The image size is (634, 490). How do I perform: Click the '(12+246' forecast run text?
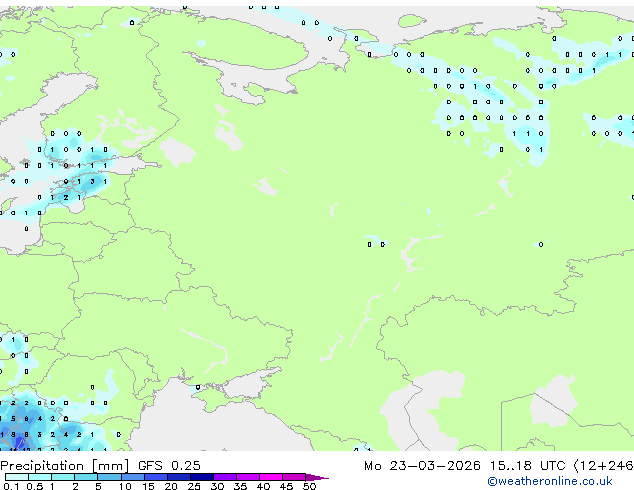603,466
